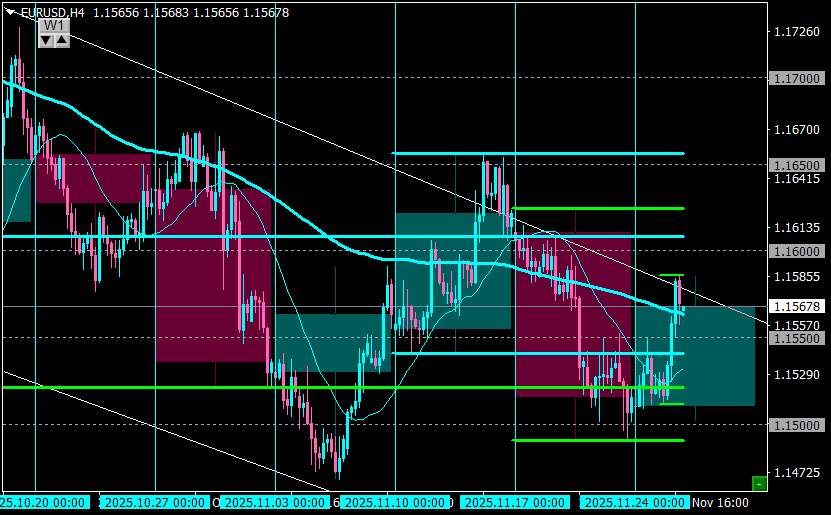Click the 1.15290 price scale value
This screenshot has height=515, width=831.
point(797,375)
